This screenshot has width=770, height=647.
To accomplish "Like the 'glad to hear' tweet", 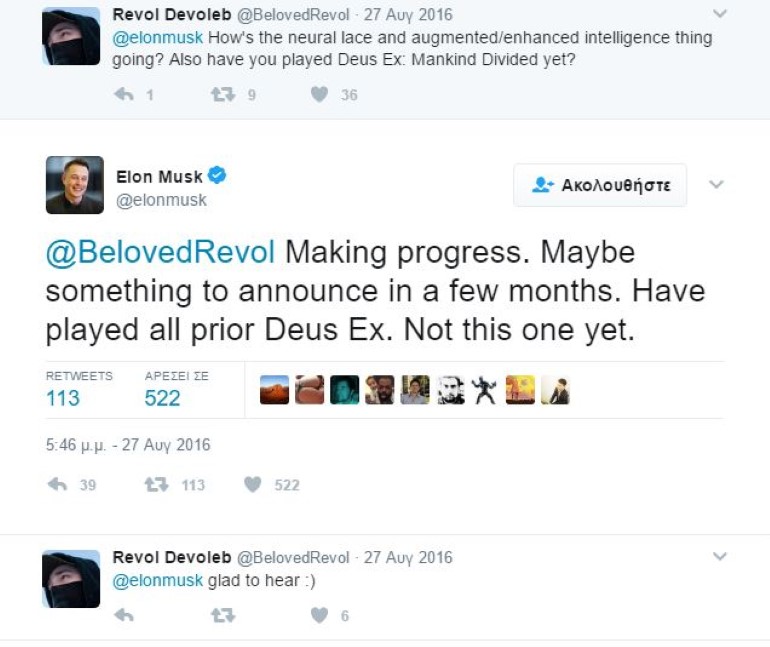I will (x=319, y=616).
